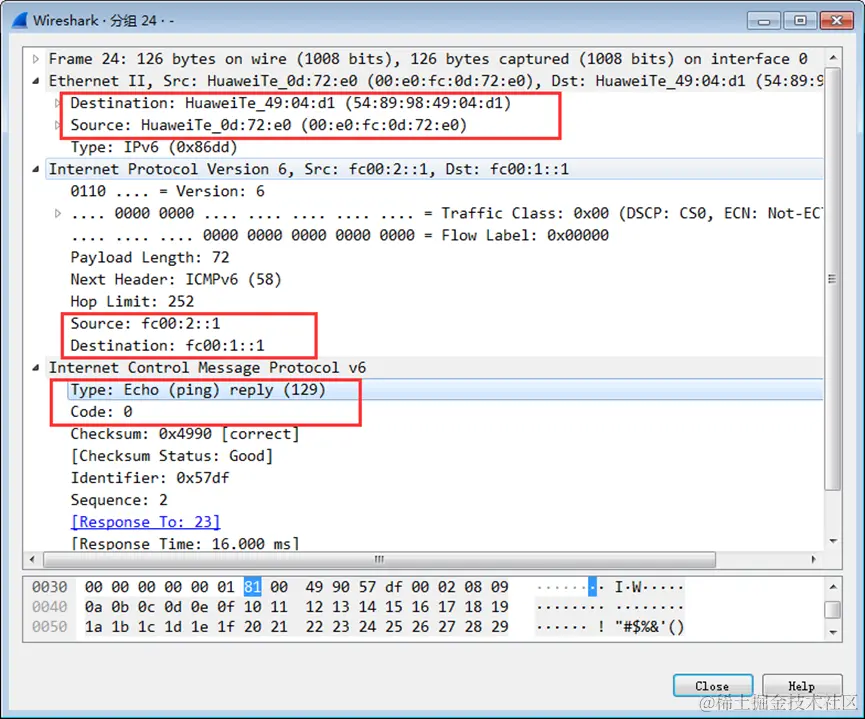The image size is (865, 719).
Task: Click hex offset 0050
Action: tap(50, 627)
